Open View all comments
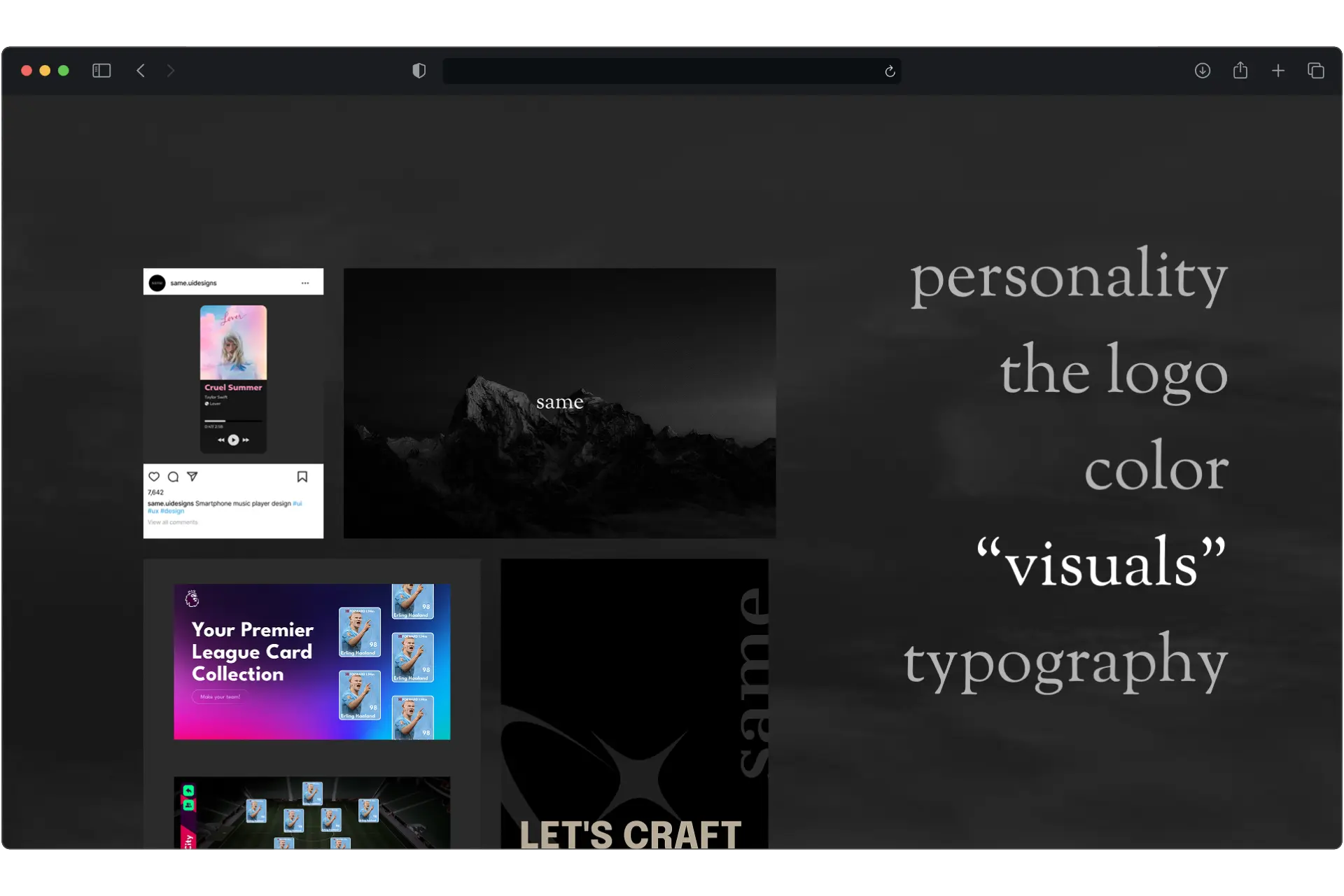 coord(173,522)
